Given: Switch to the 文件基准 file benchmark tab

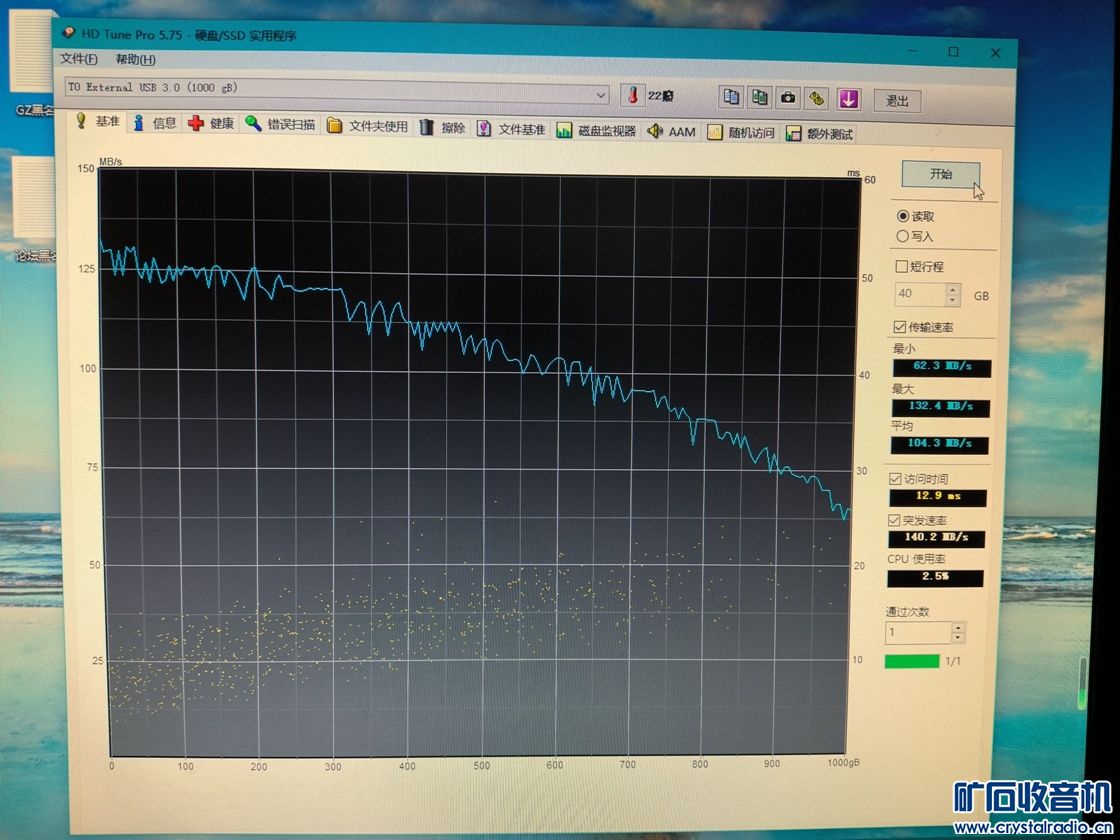Looking at the screenshot, I should coord(511,129).
